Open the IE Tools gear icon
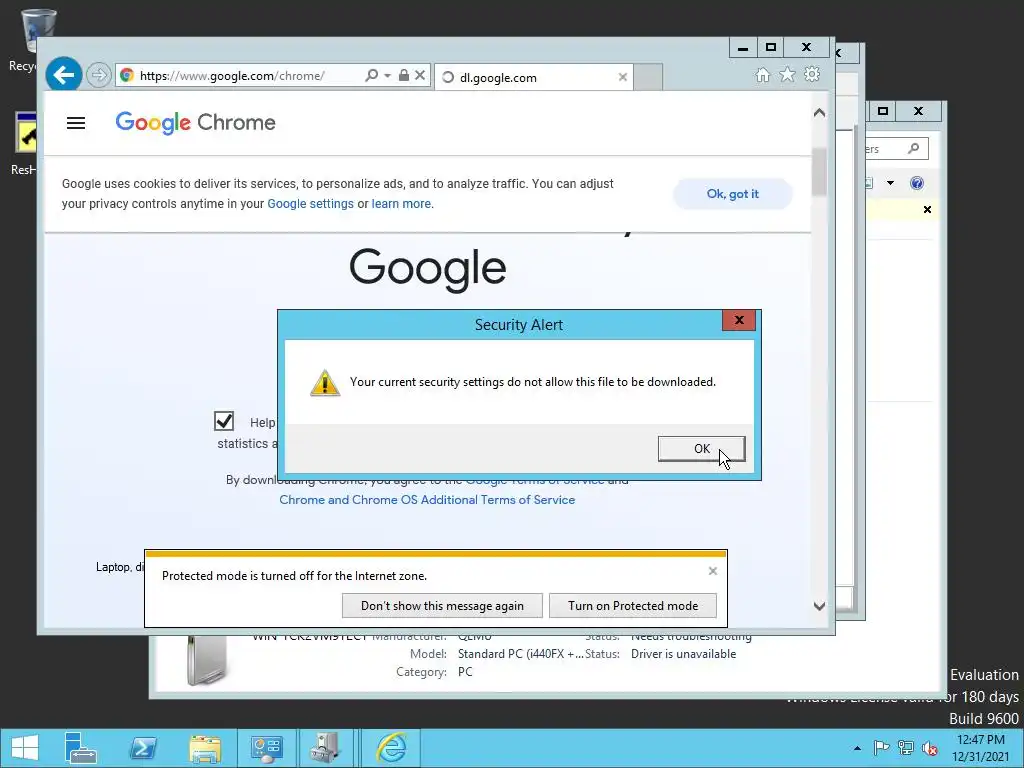1024x768 pixels. point(812,74)
